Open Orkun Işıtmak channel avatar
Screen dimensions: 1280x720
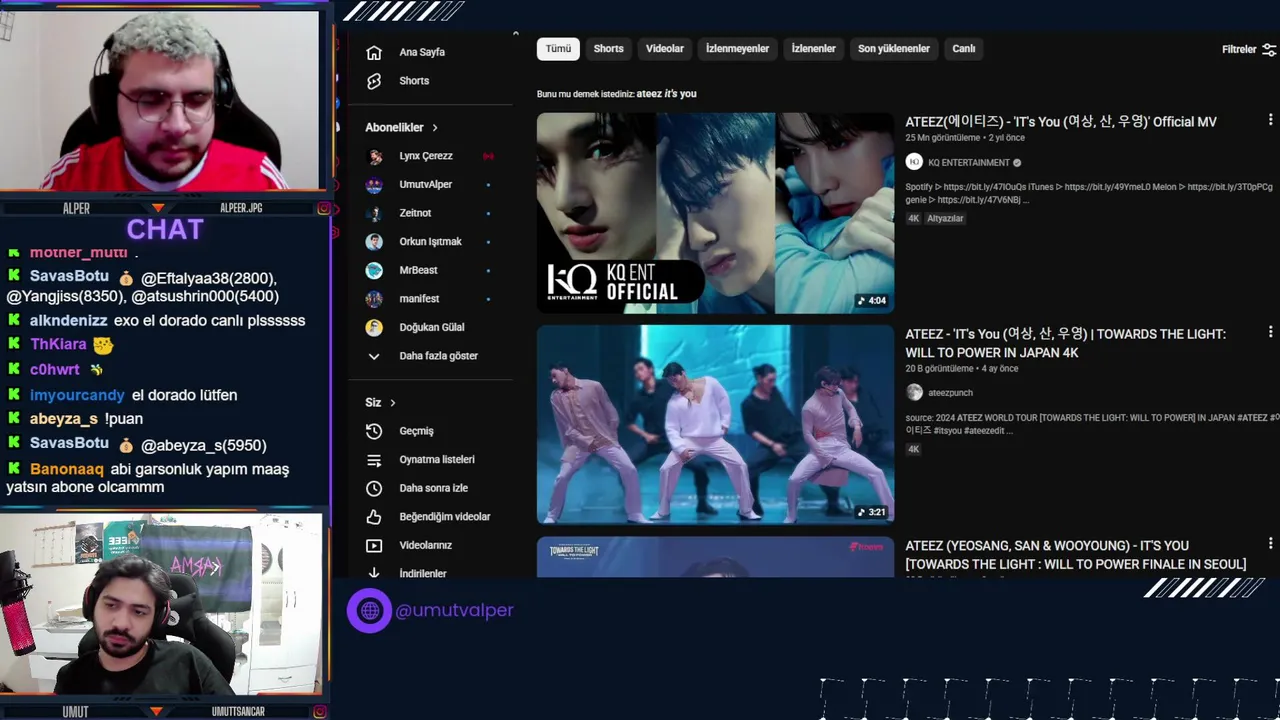pyautogui.click(x=374, y=242)
